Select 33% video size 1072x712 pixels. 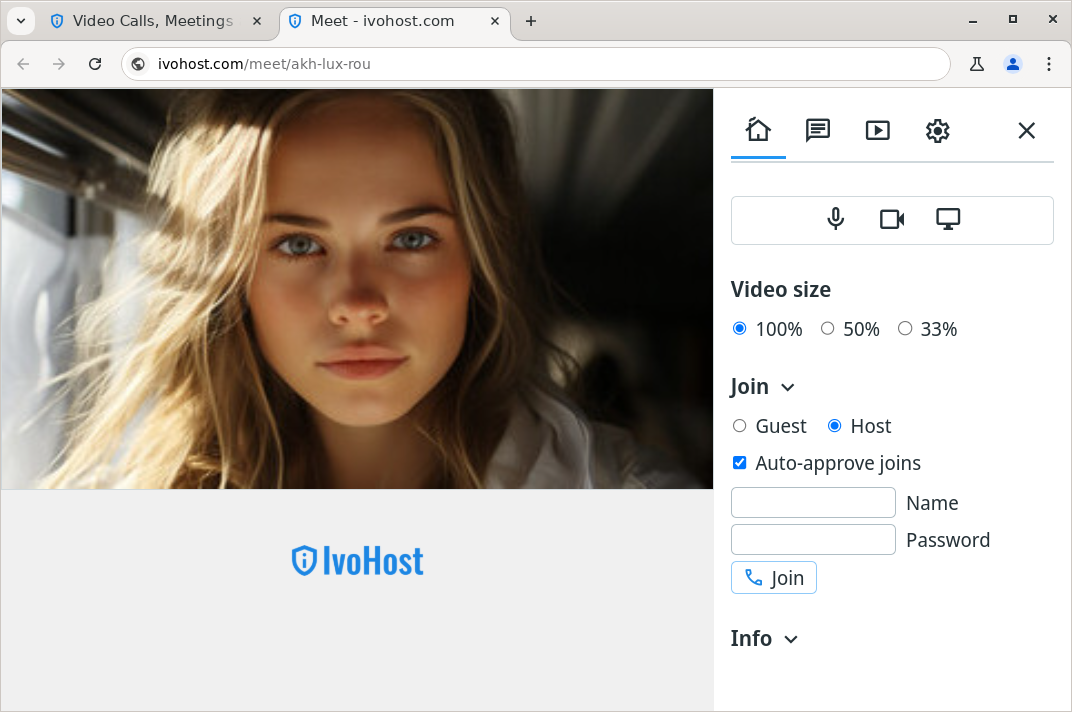(904, 328)
